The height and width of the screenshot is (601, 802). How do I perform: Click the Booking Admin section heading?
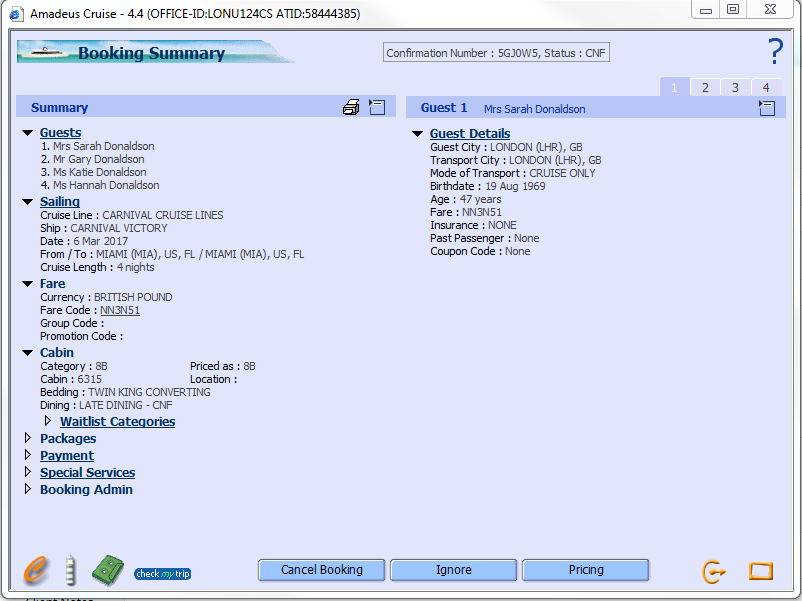pos(86,489)
